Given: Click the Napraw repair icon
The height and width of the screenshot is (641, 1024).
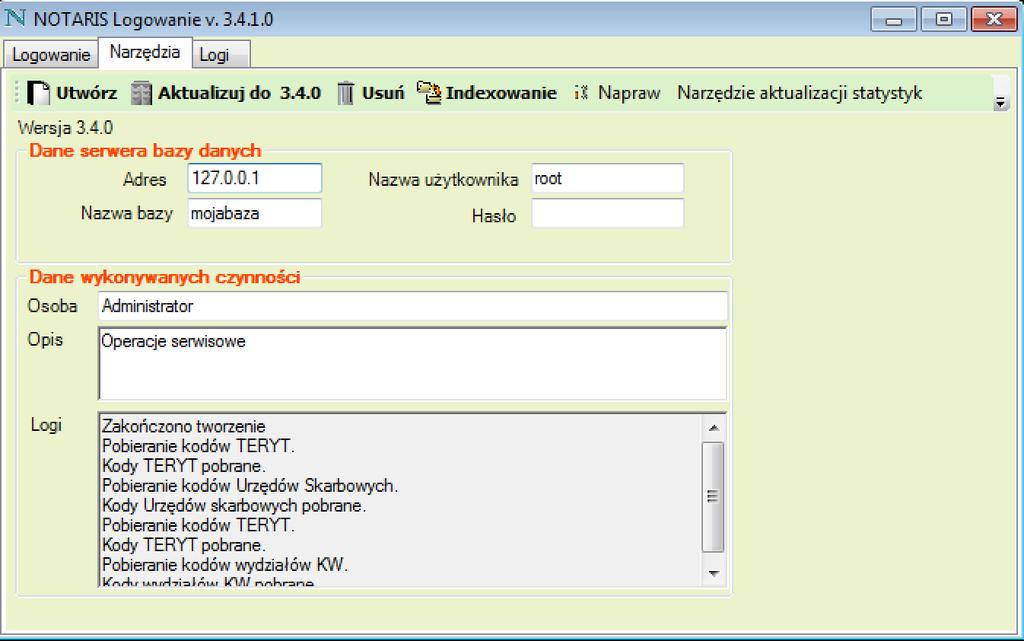Looking at the screenshot, I should click(581, 93).
